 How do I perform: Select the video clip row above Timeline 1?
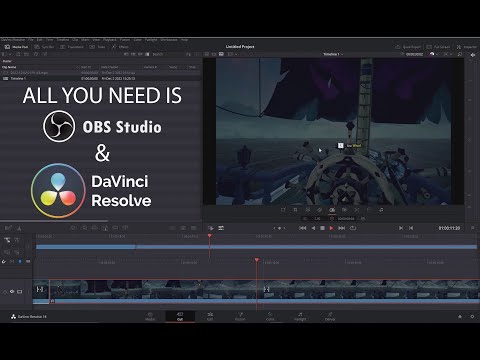pyautogui.click(x=100, y=72)
